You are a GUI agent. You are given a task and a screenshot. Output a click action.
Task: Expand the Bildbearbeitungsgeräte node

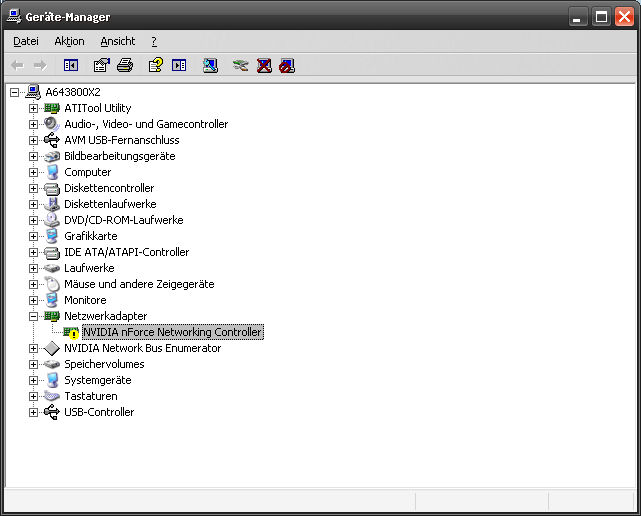34,156
